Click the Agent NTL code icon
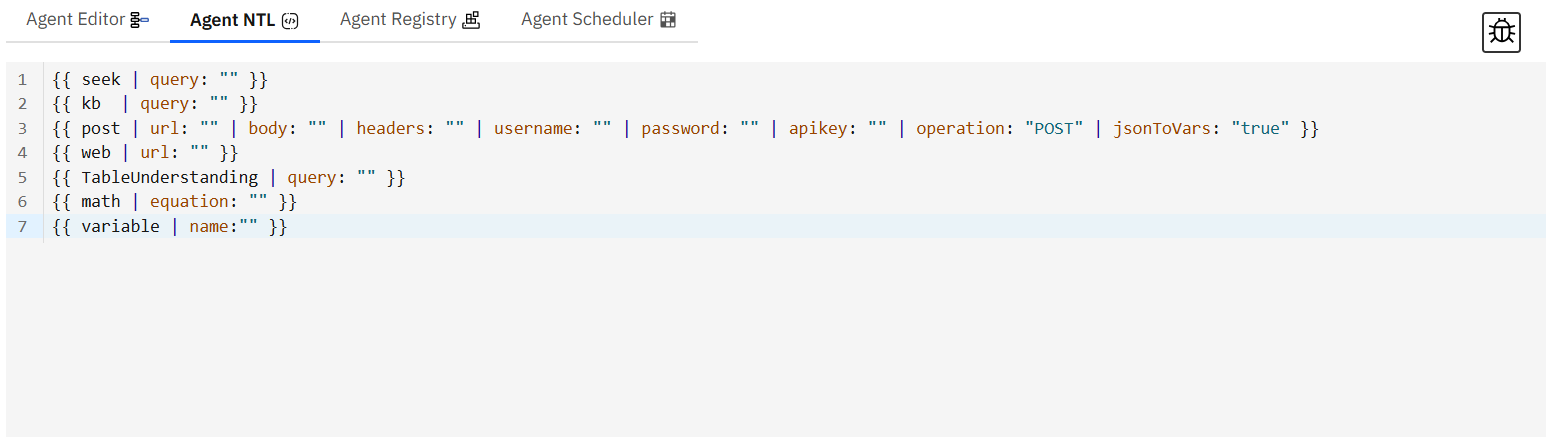Image resolution: width=1552 pixels, height=440 pixels. coord(290,20)
